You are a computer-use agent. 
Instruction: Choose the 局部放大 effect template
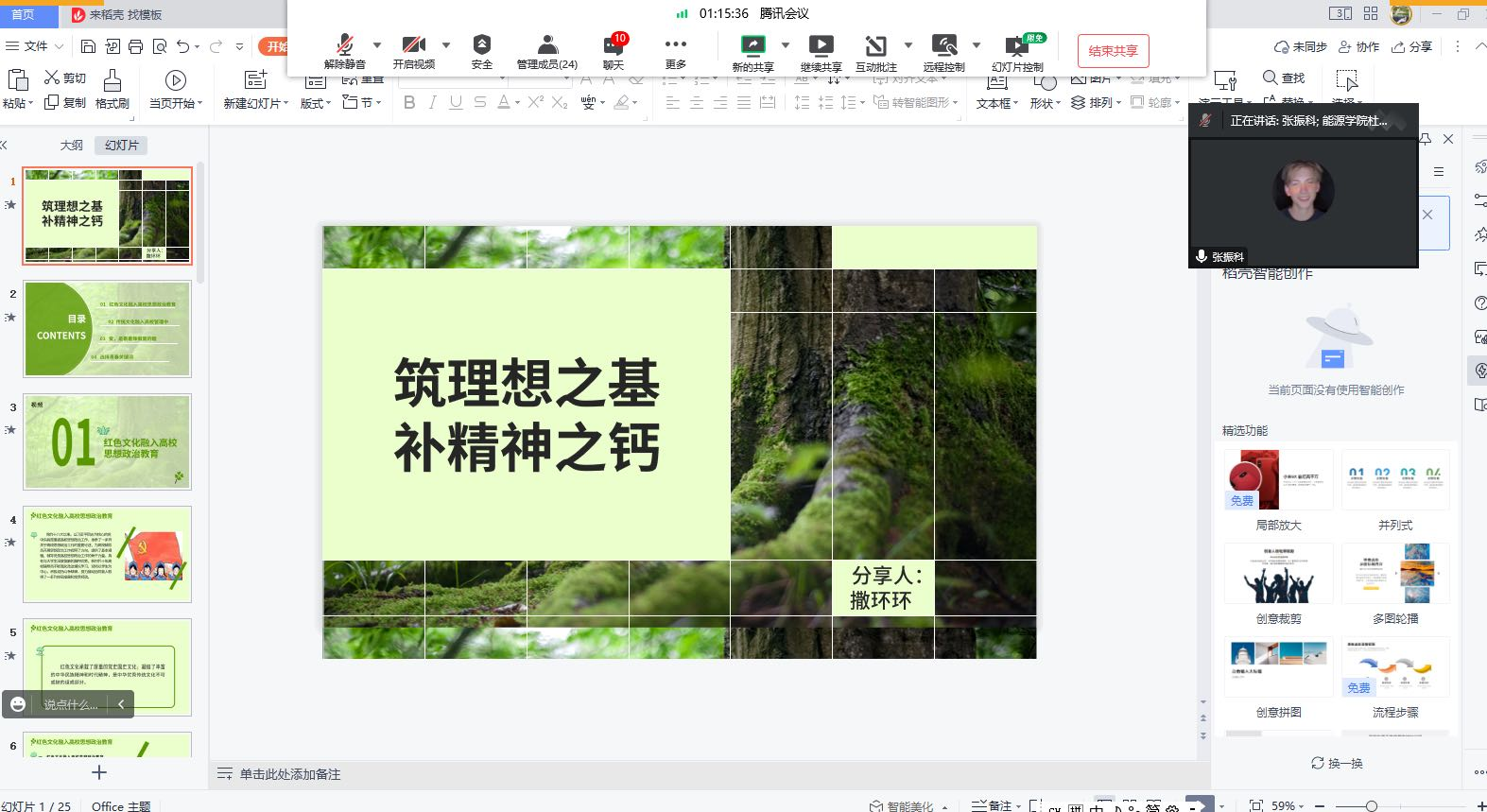[x=1279, y=490]
